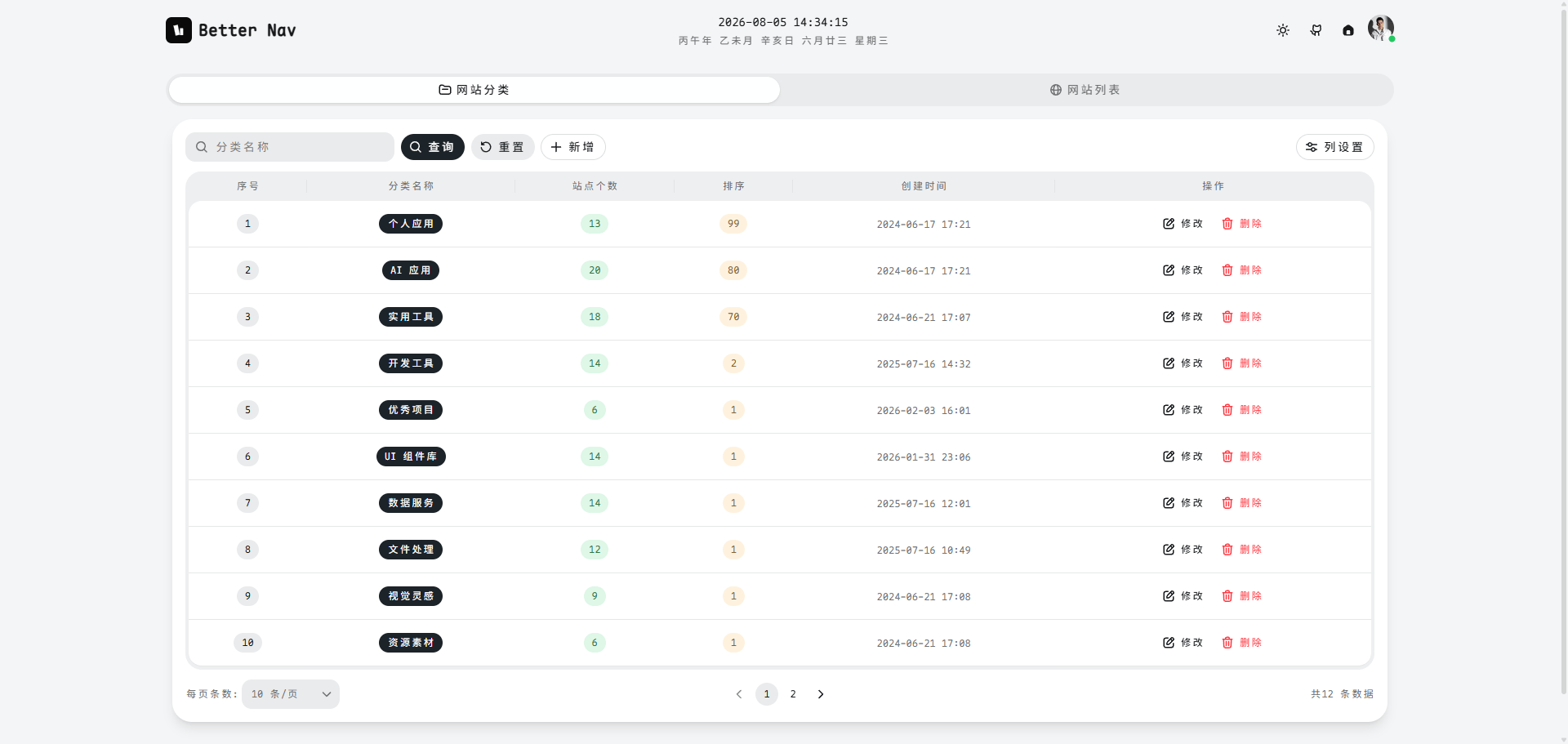Image resolution: width=1568 pixels, height=744 pixels.
Task: Click the 个人应用 category tag
Action: [411, 224]
